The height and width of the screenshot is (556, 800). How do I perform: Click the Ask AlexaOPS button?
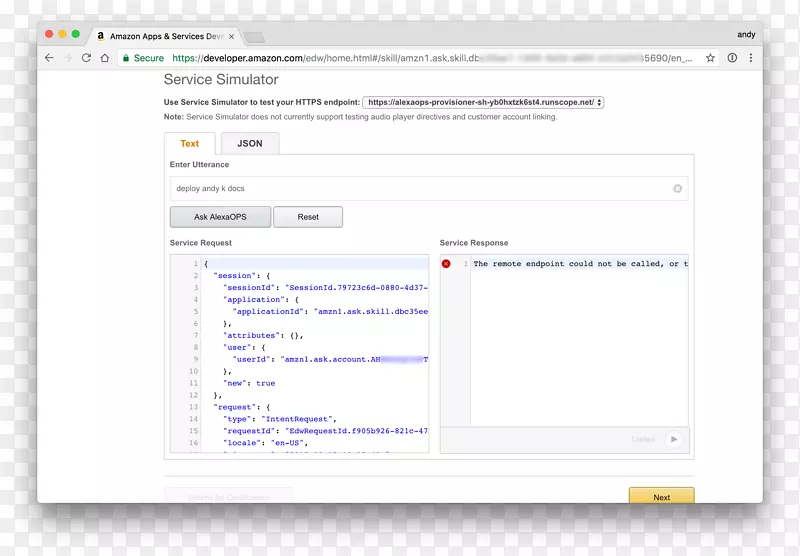[219, 217]
